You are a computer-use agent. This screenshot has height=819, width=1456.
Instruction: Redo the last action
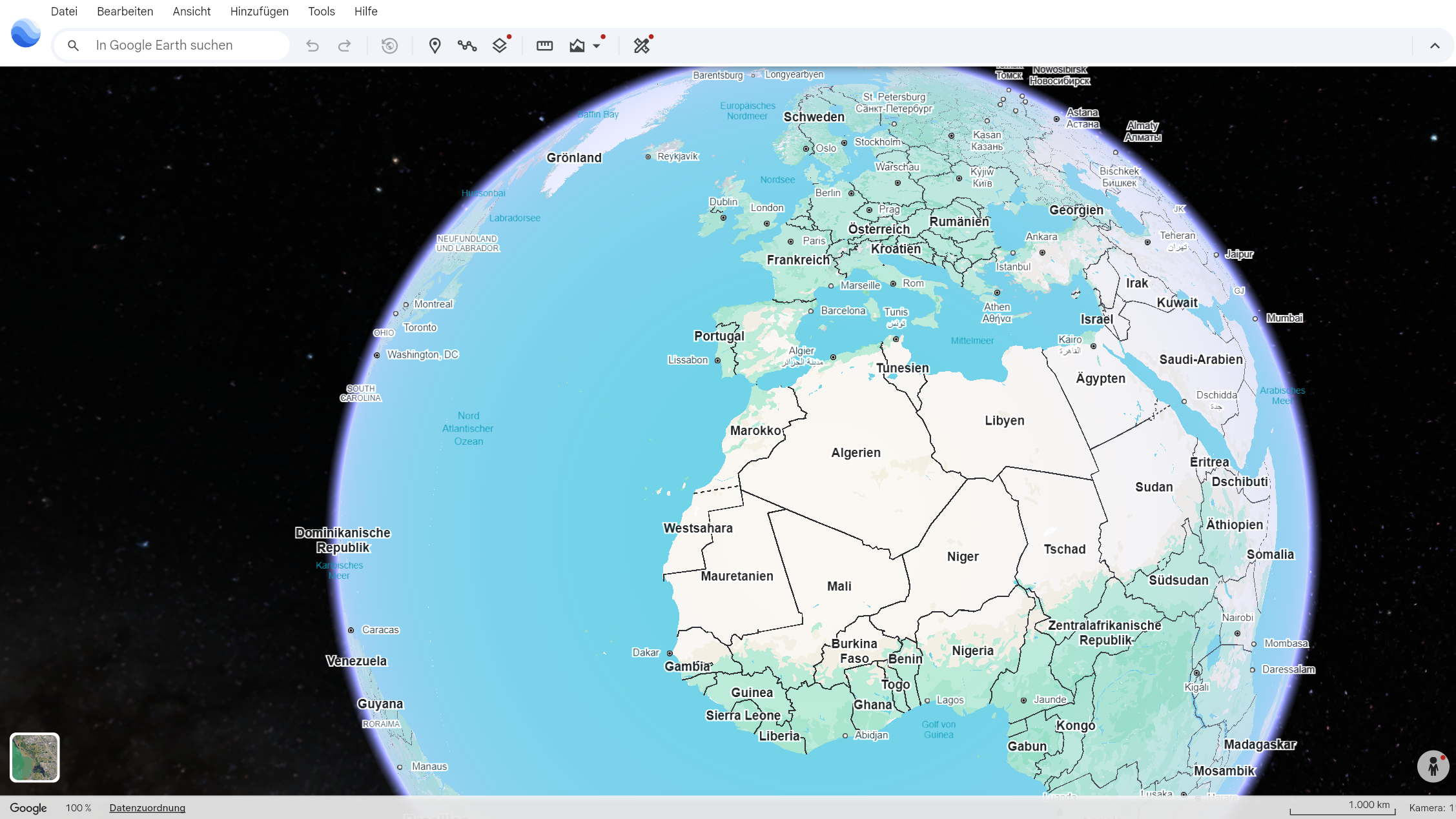[x=345, y=46]
